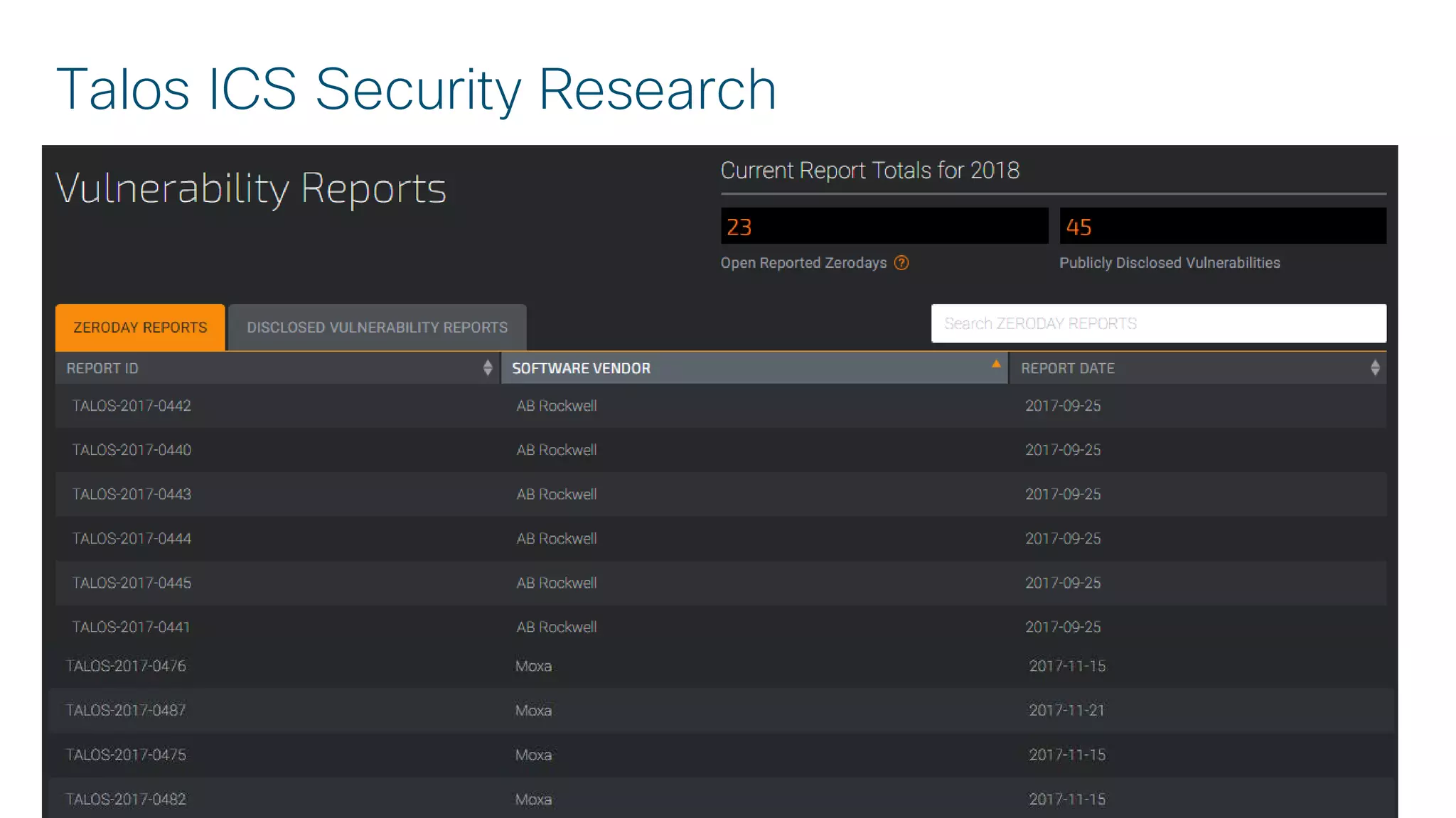Click the 23 open zerodays counter
Screen dimensions: 1456x818
[884, 226]
